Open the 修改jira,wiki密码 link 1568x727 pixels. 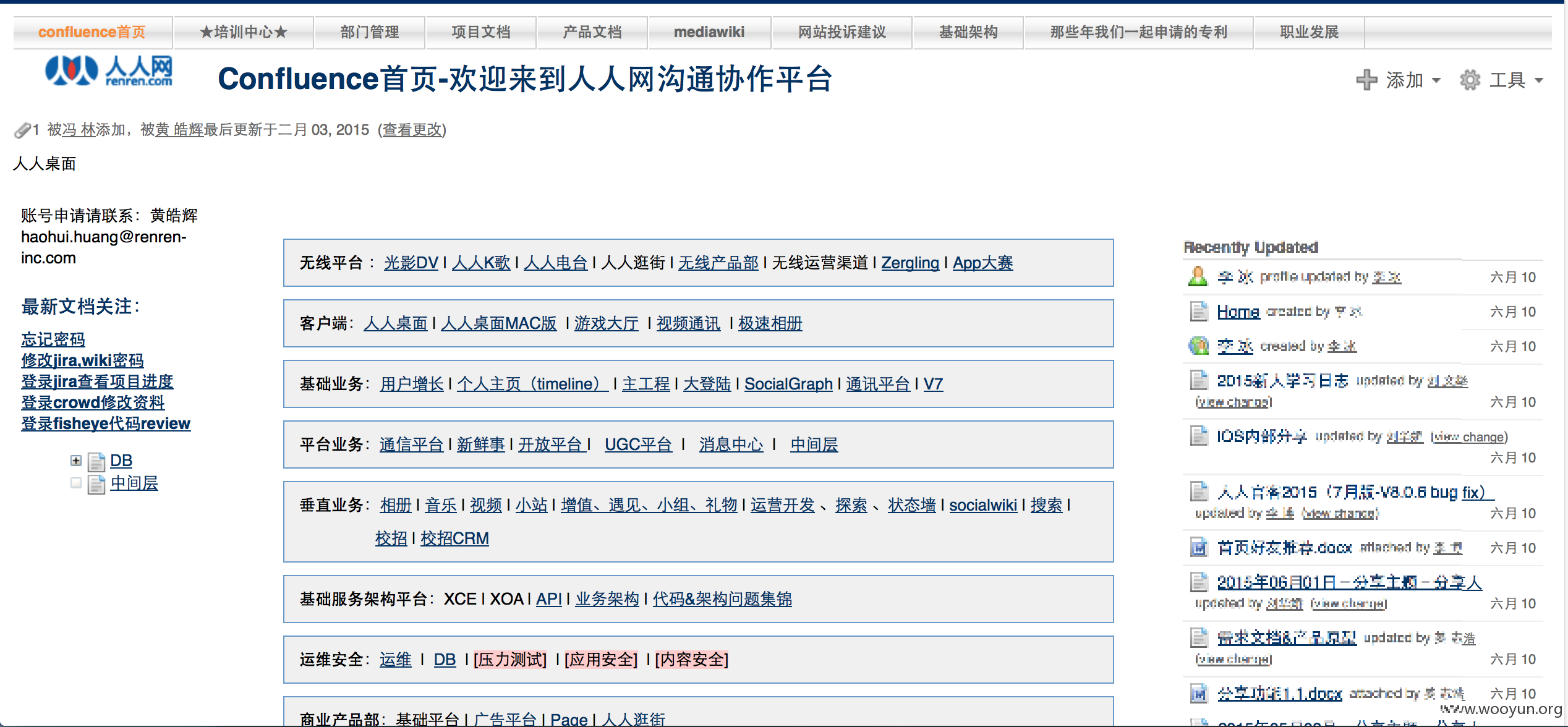point(82,360)
